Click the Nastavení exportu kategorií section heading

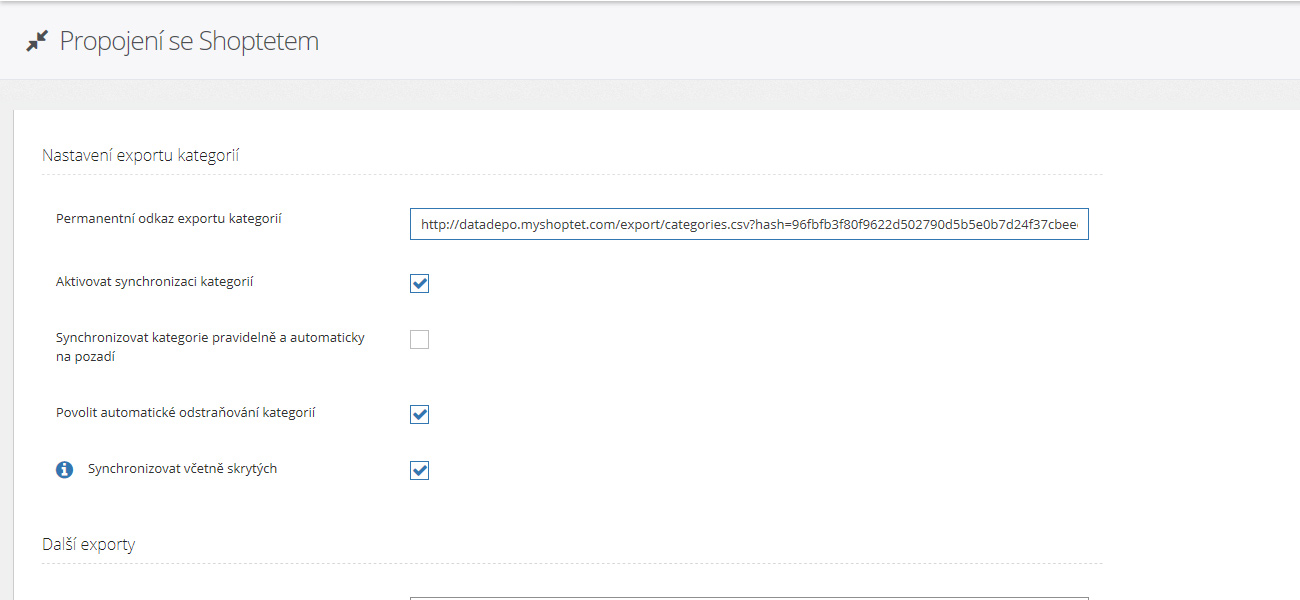point(140,155)
